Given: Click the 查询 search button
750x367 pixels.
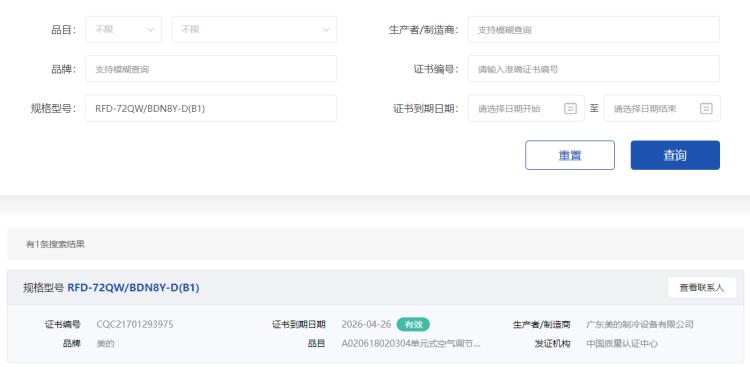Looking at the screenshot, I should pos(675,155).
